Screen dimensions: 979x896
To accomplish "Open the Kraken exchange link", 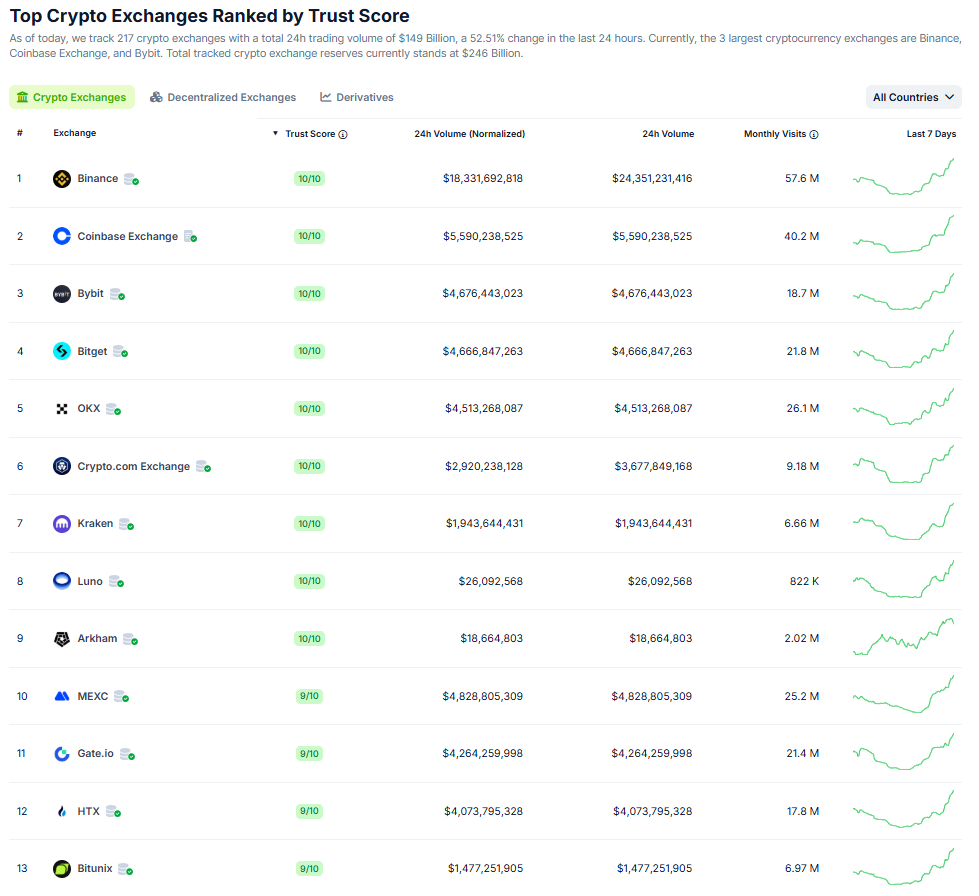I will point(95,523).
